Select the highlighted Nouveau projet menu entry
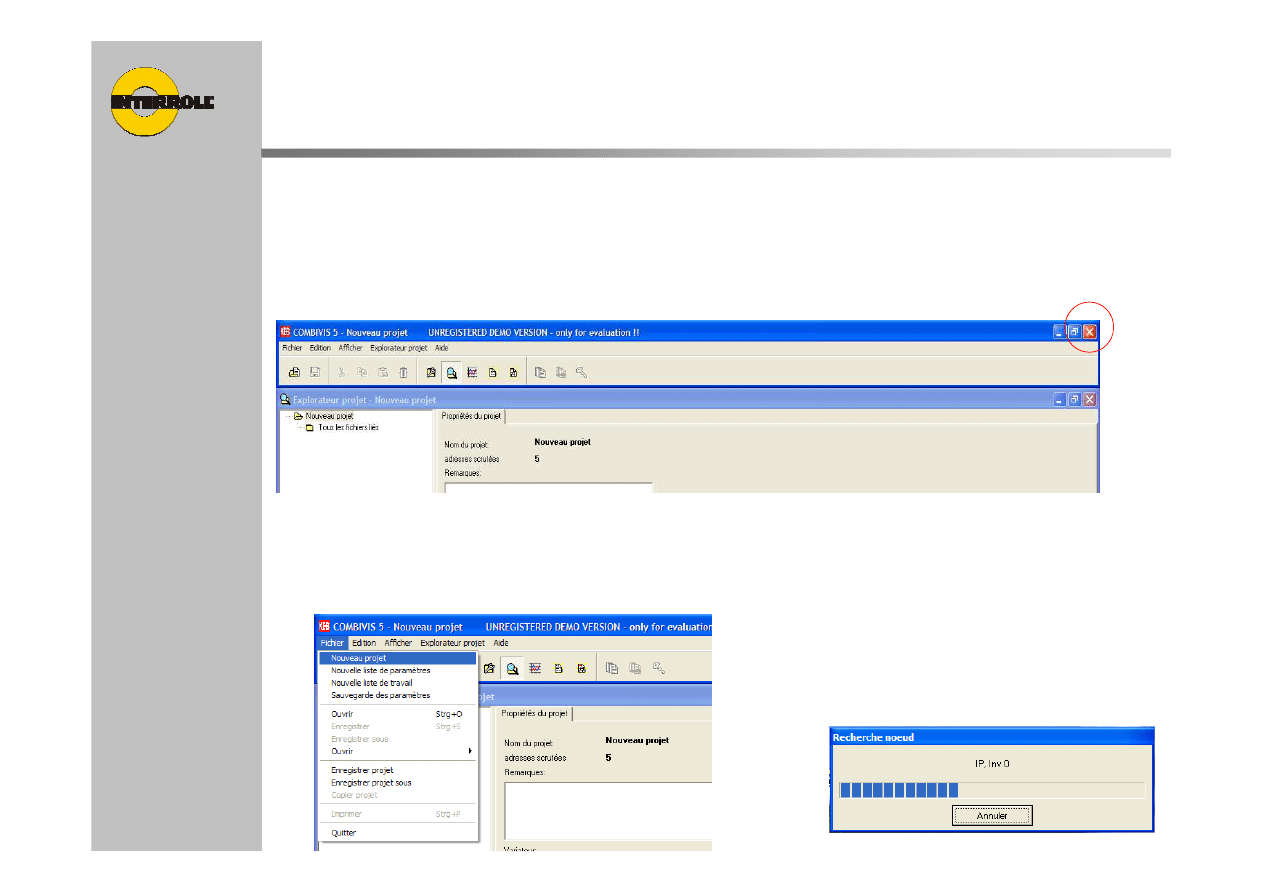1263x893 pixels. (359, 658)
